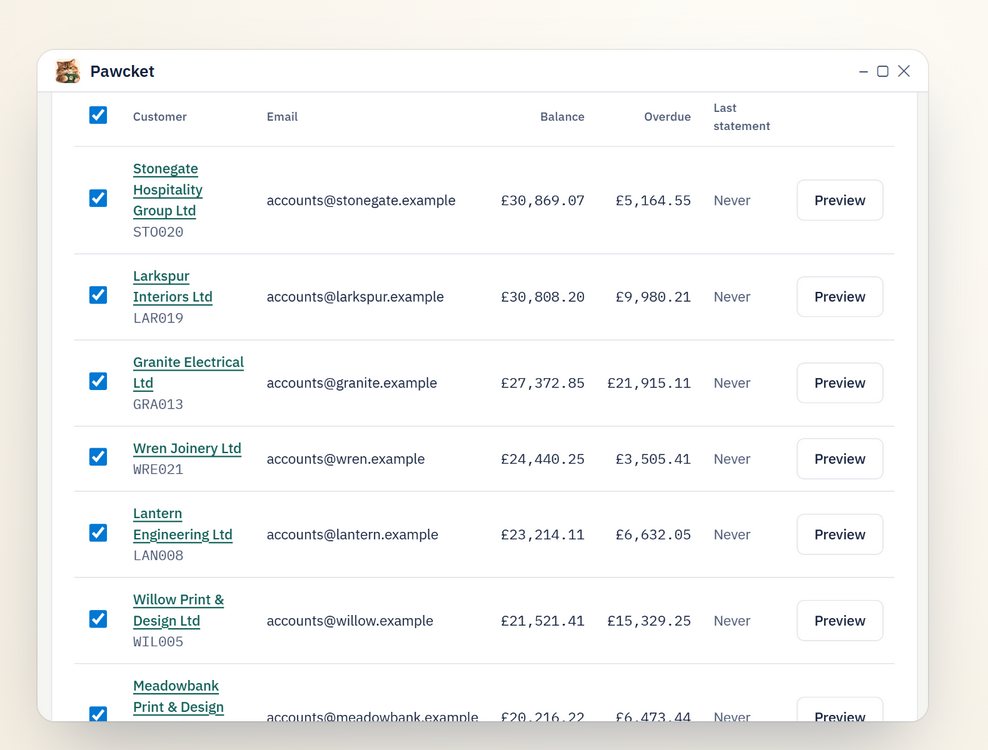
Task: Click customer code WIL005
Action: 158,642
